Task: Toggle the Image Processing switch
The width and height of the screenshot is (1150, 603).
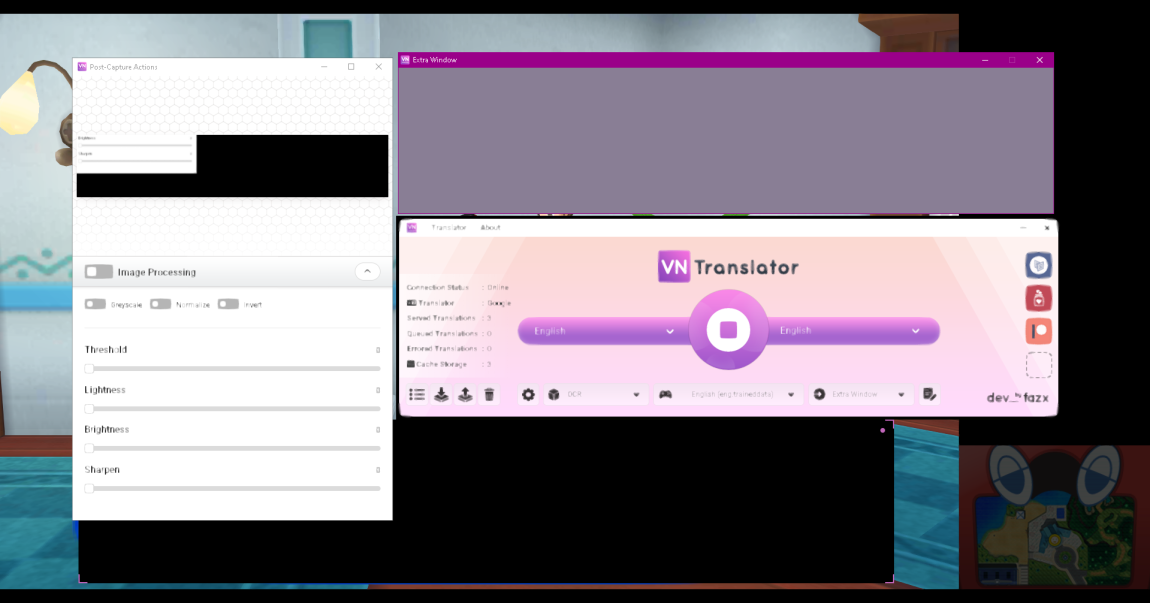Action: click(x=98, y=272)
